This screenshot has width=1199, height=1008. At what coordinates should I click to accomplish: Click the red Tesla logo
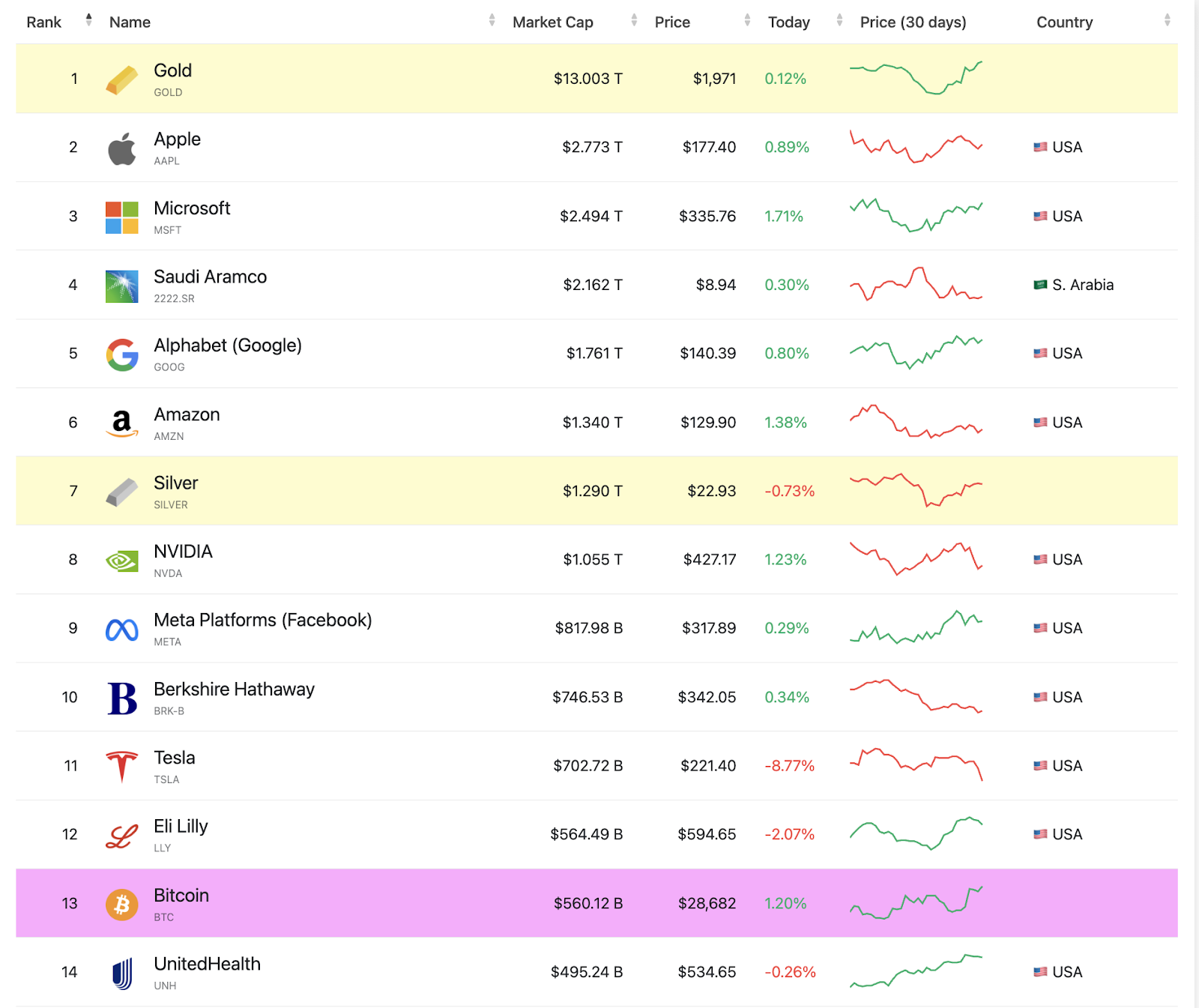point(122,767)
